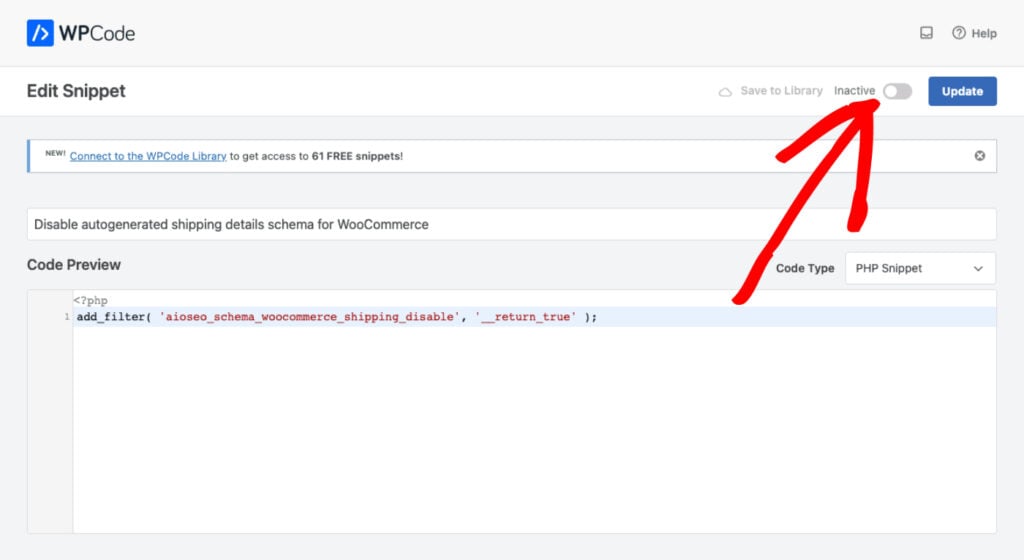
Task: Click the PHP Snippet dropdown chevron
Action: click(978, 269)
